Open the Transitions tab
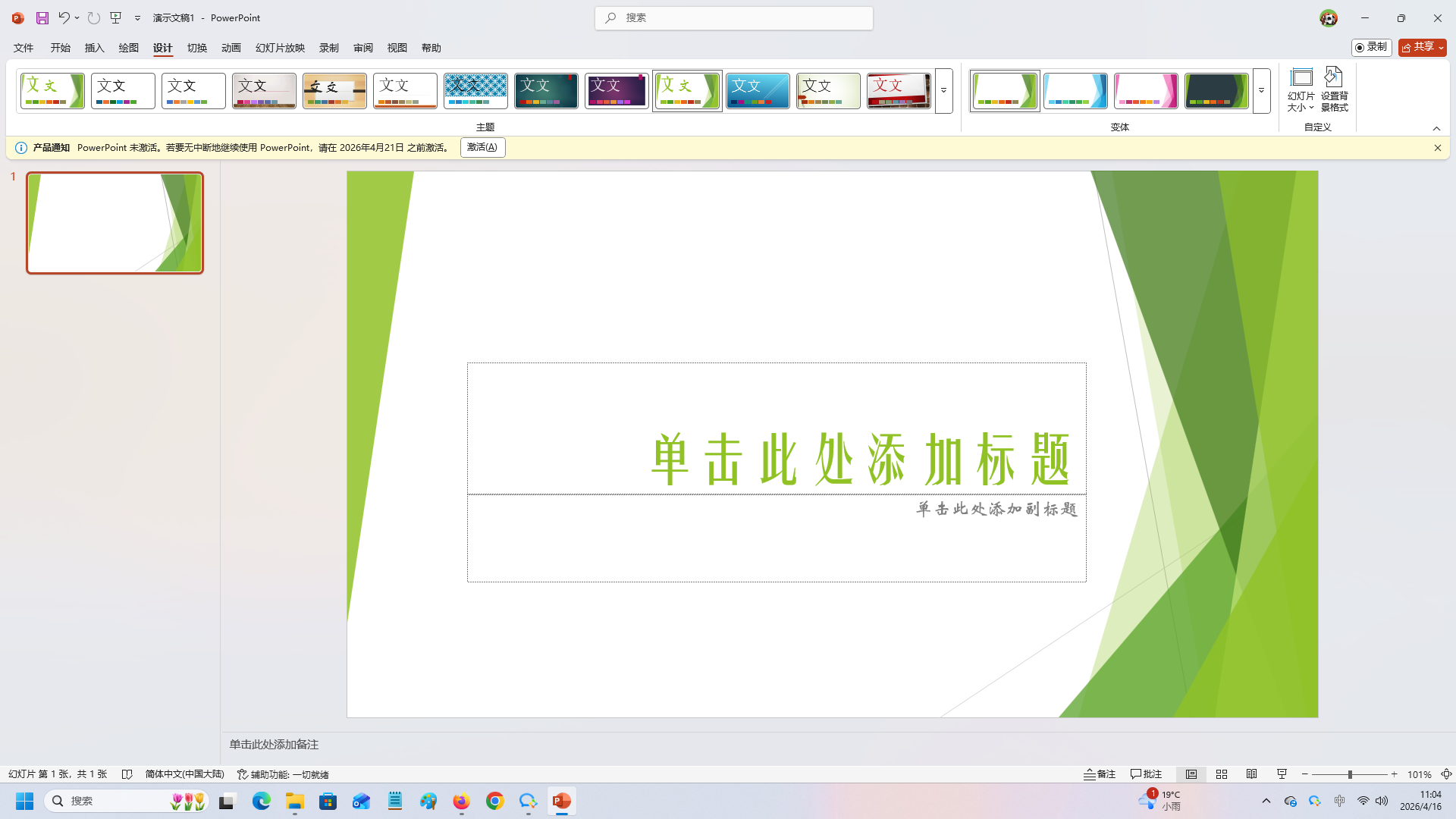Screen dimensions: 1456x819 tap(197, 48)
